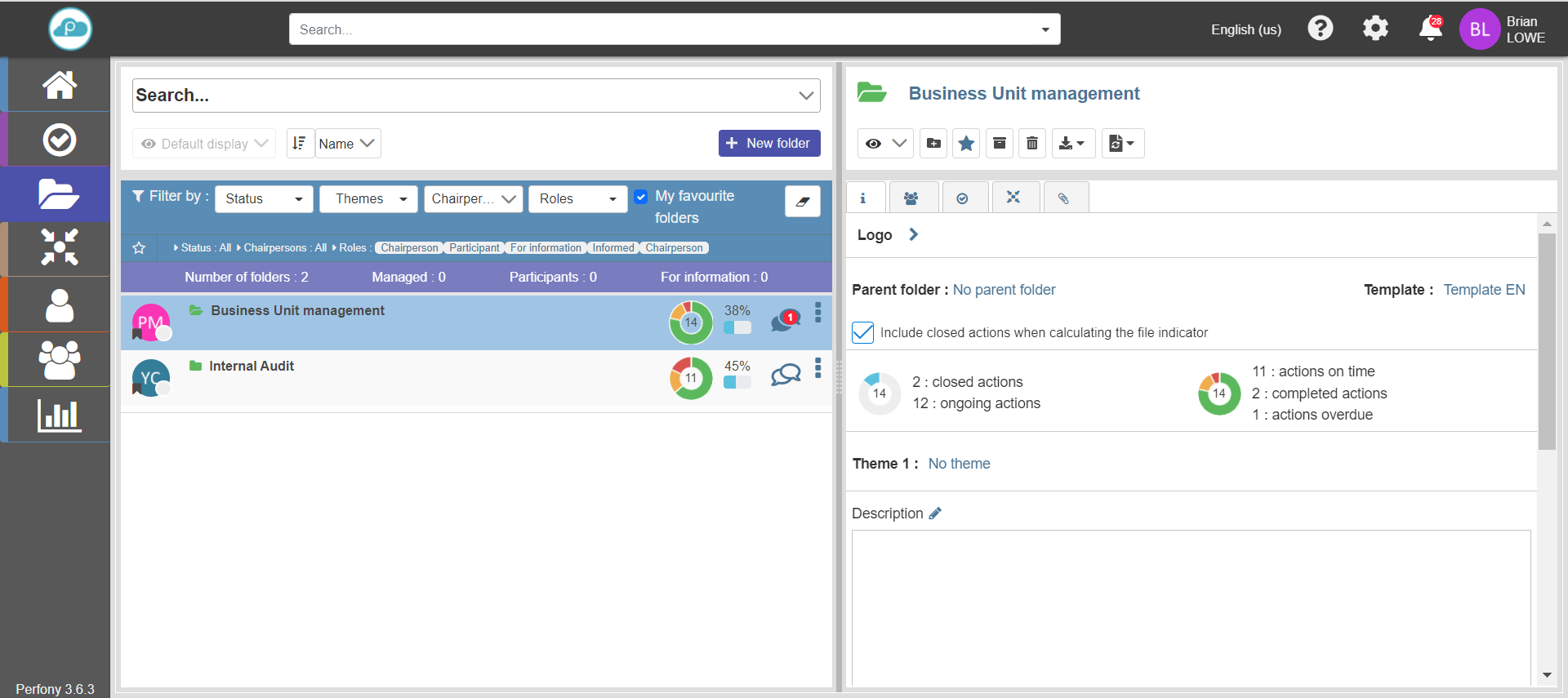Uncheck My favourite folders filter
The width and height of the screenshot is (1568, 698).
[x=641, y=197]
